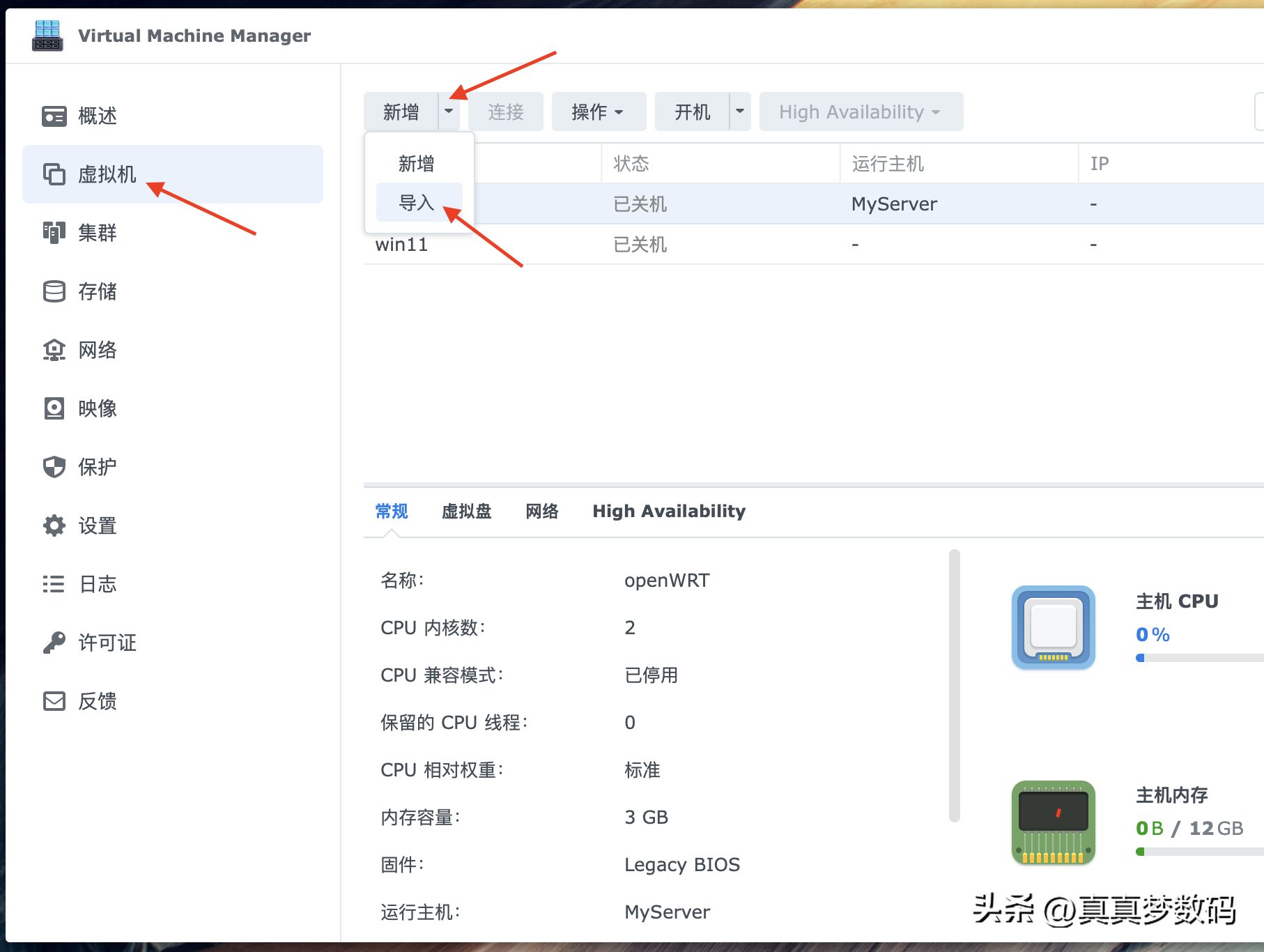
Task: Expand the arrow next to 开机
Action: tap(741, 112)
